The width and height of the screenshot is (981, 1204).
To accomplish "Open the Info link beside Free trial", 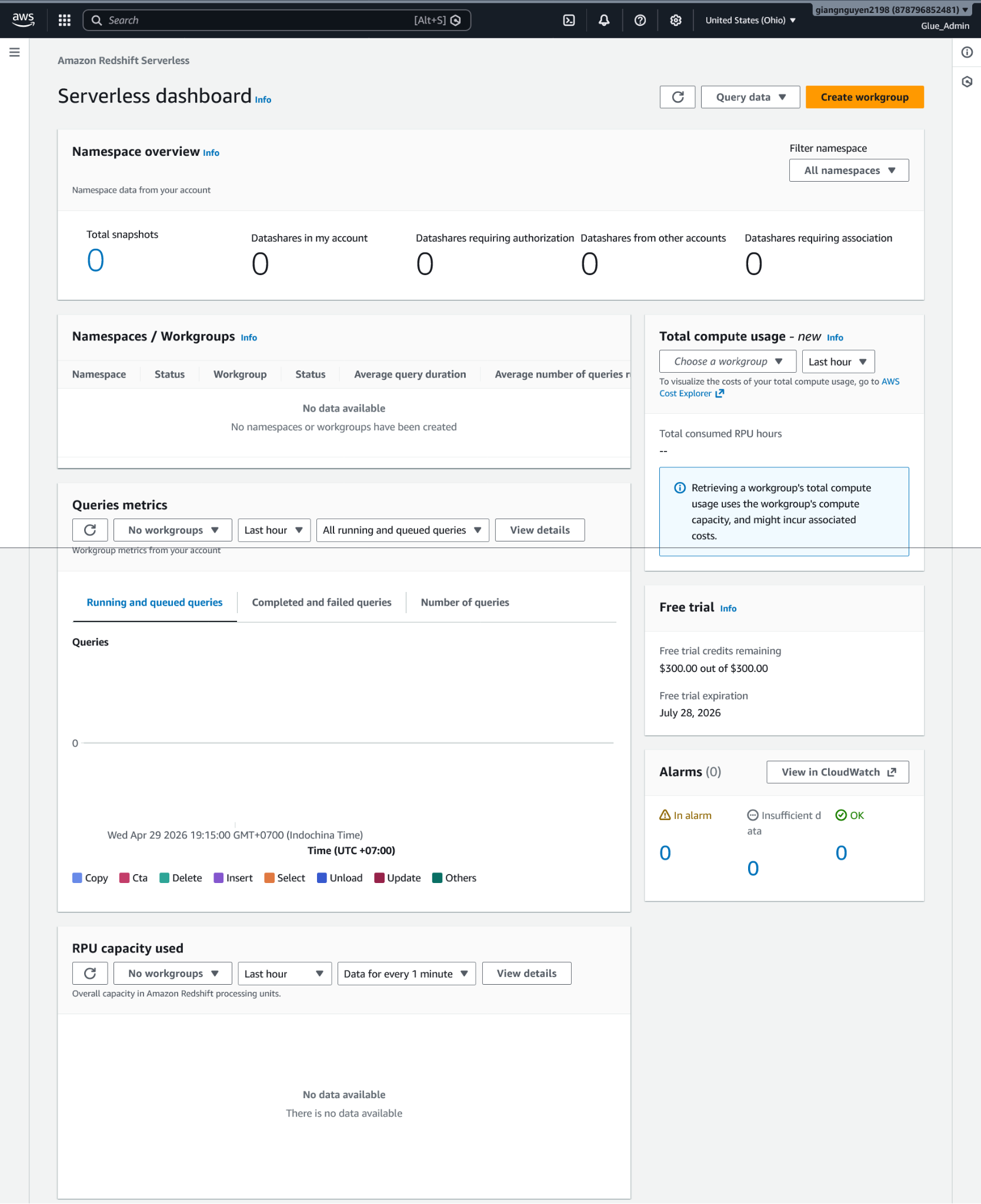I will tap(728, 608).
